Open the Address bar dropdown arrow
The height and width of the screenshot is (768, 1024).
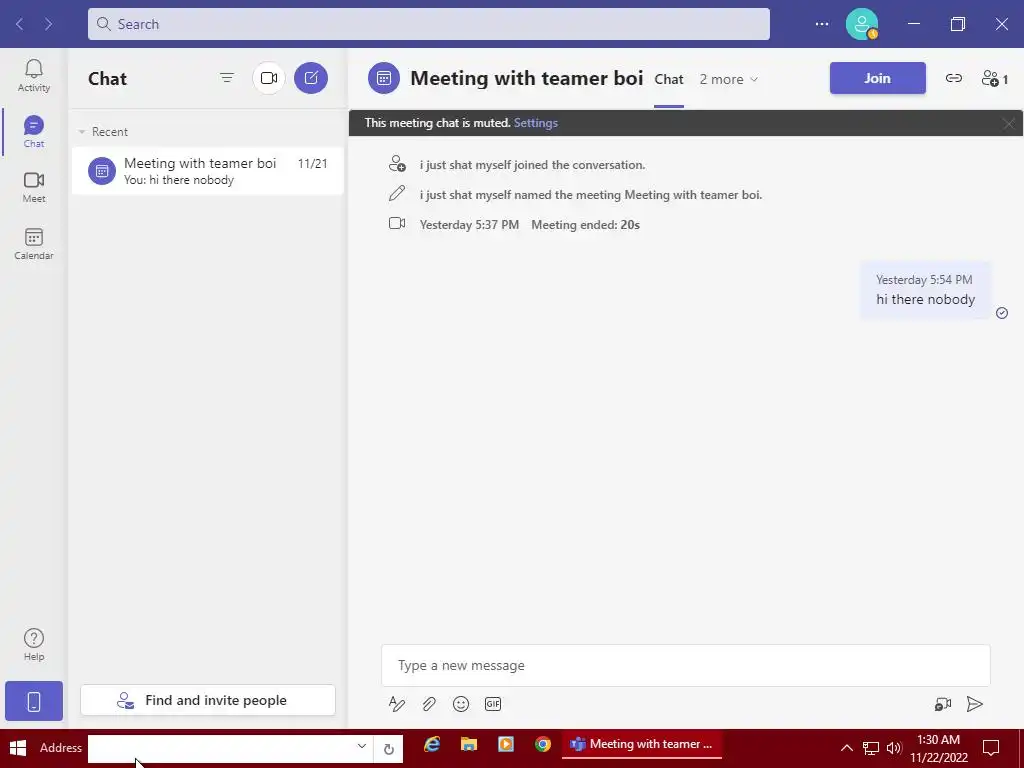coord(362,746)
